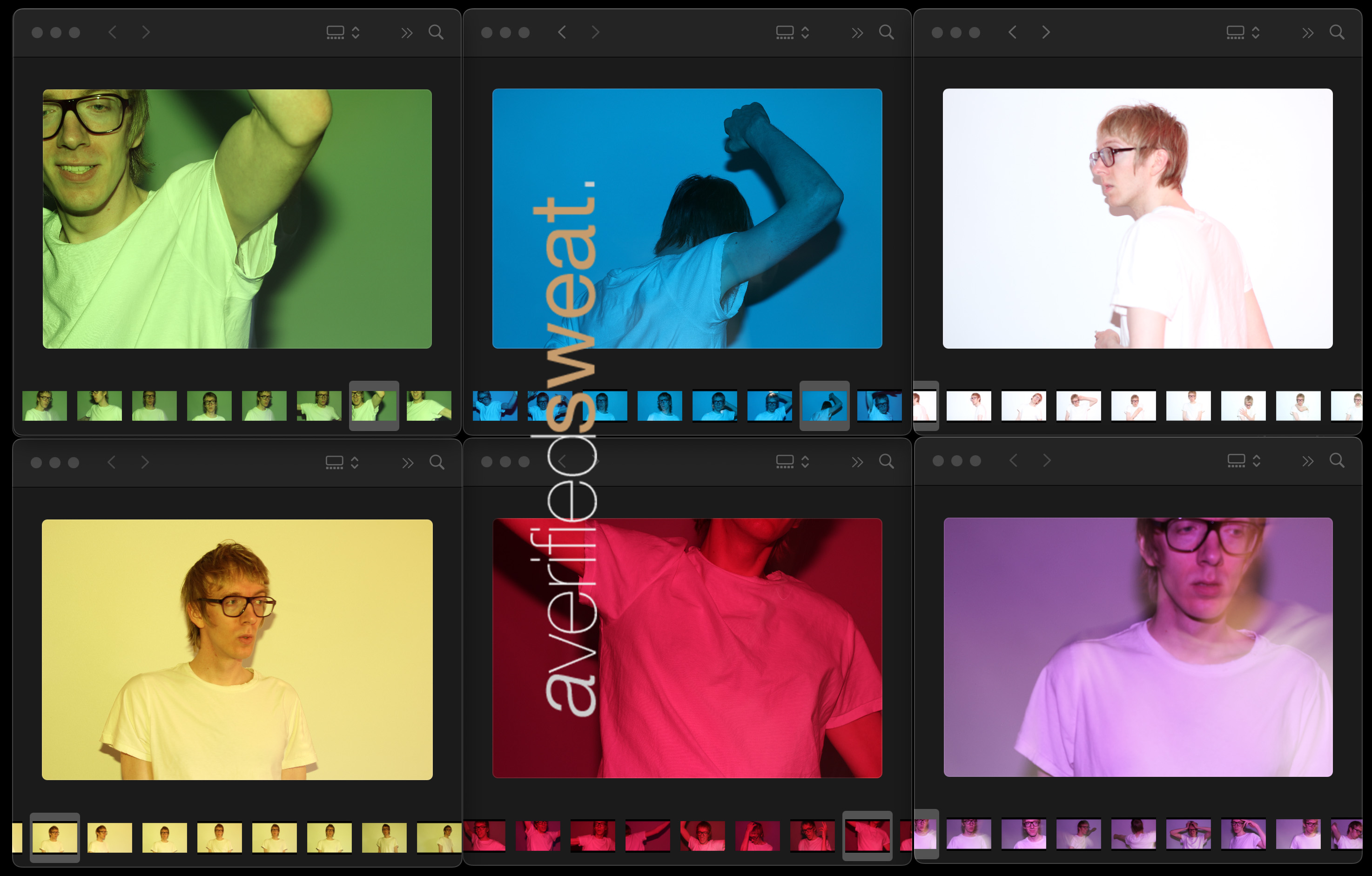Go back in the yellow photo window
This screenshot has height=876, width=1372.
coord(111,462)
